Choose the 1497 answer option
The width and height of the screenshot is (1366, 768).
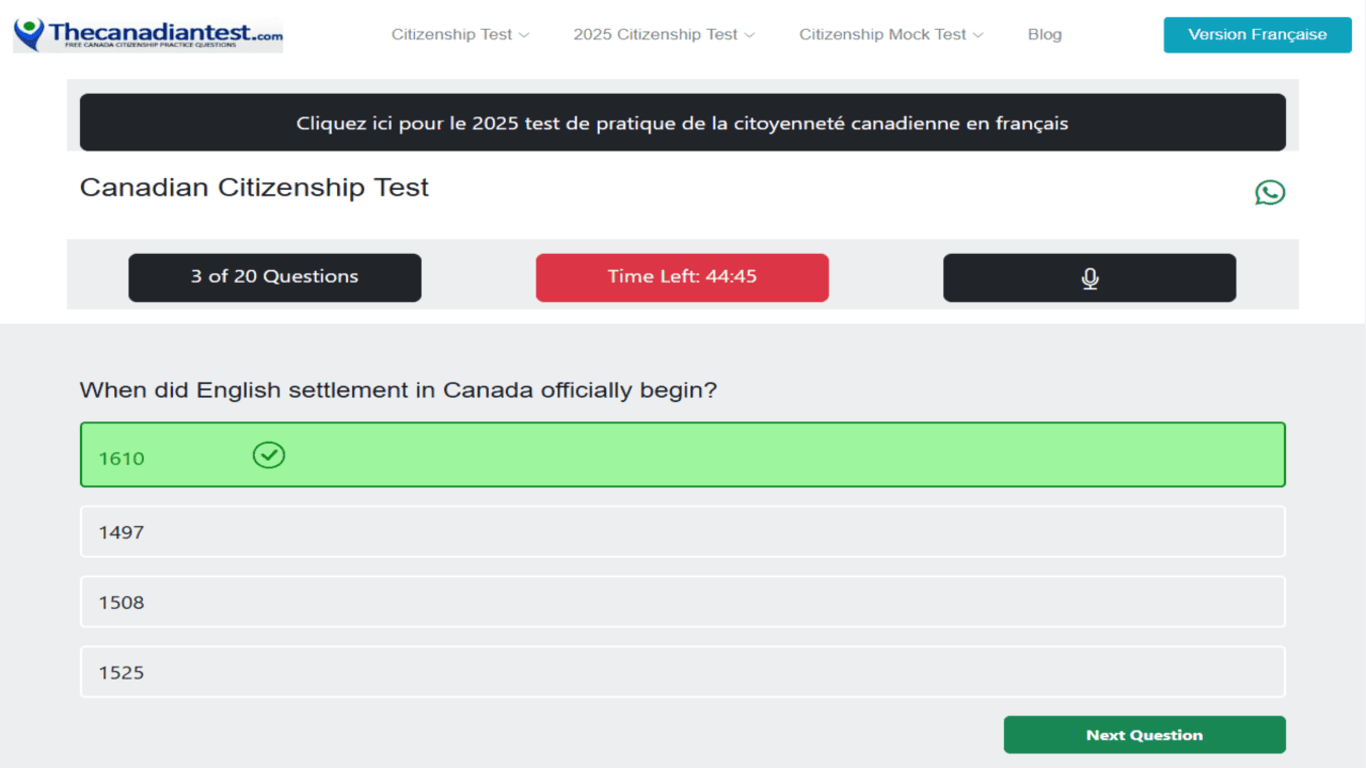click(682, 532)
